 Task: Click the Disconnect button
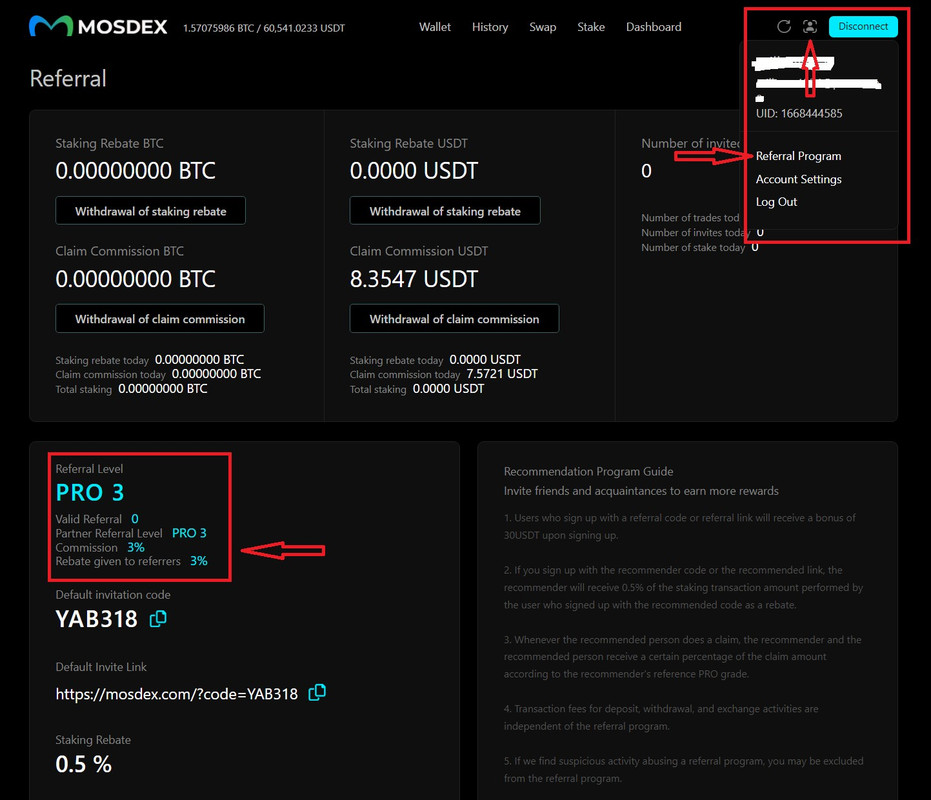click(863, 26)
